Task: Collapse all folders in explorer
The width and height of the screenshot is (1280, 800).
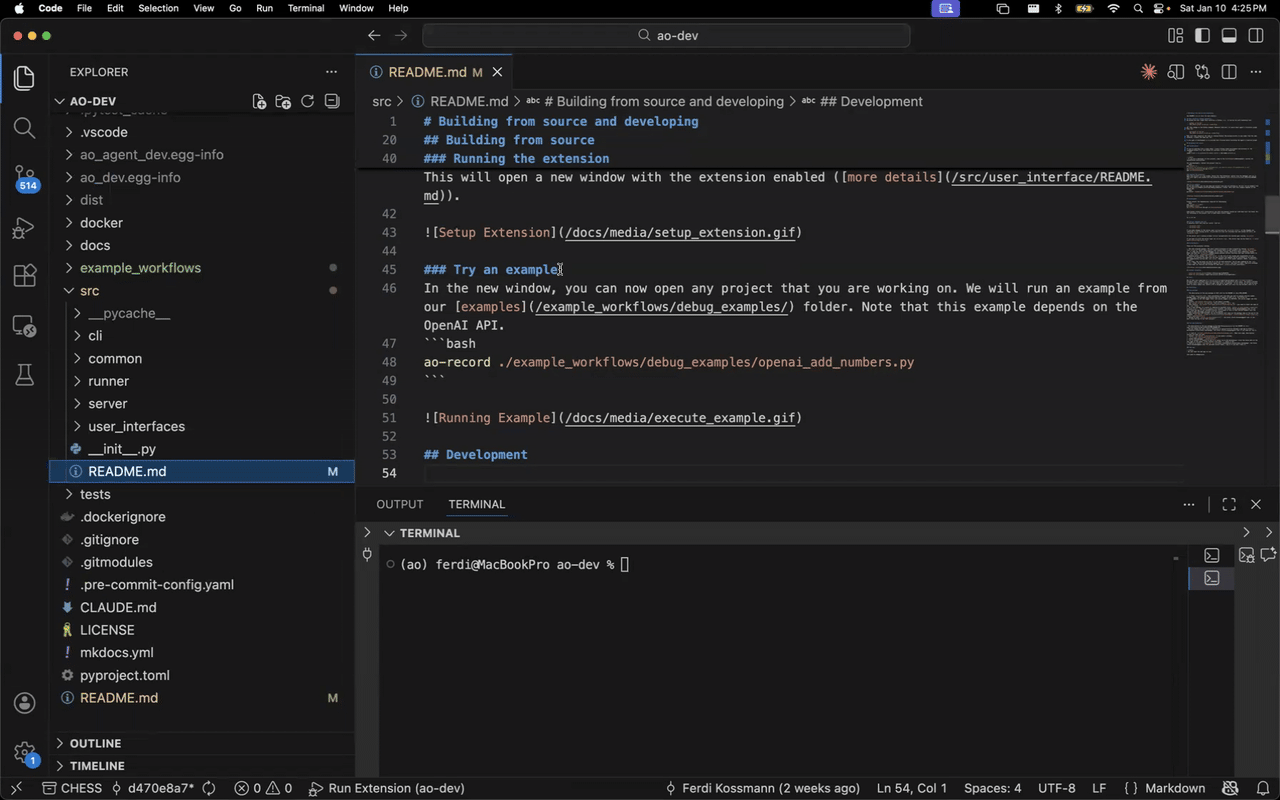Action: [332, 101]
